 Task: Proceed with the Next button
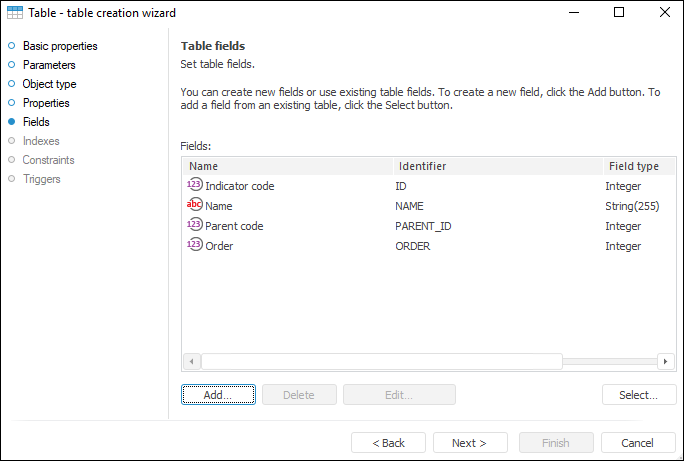pyautogui.click(x=469, y=443)
